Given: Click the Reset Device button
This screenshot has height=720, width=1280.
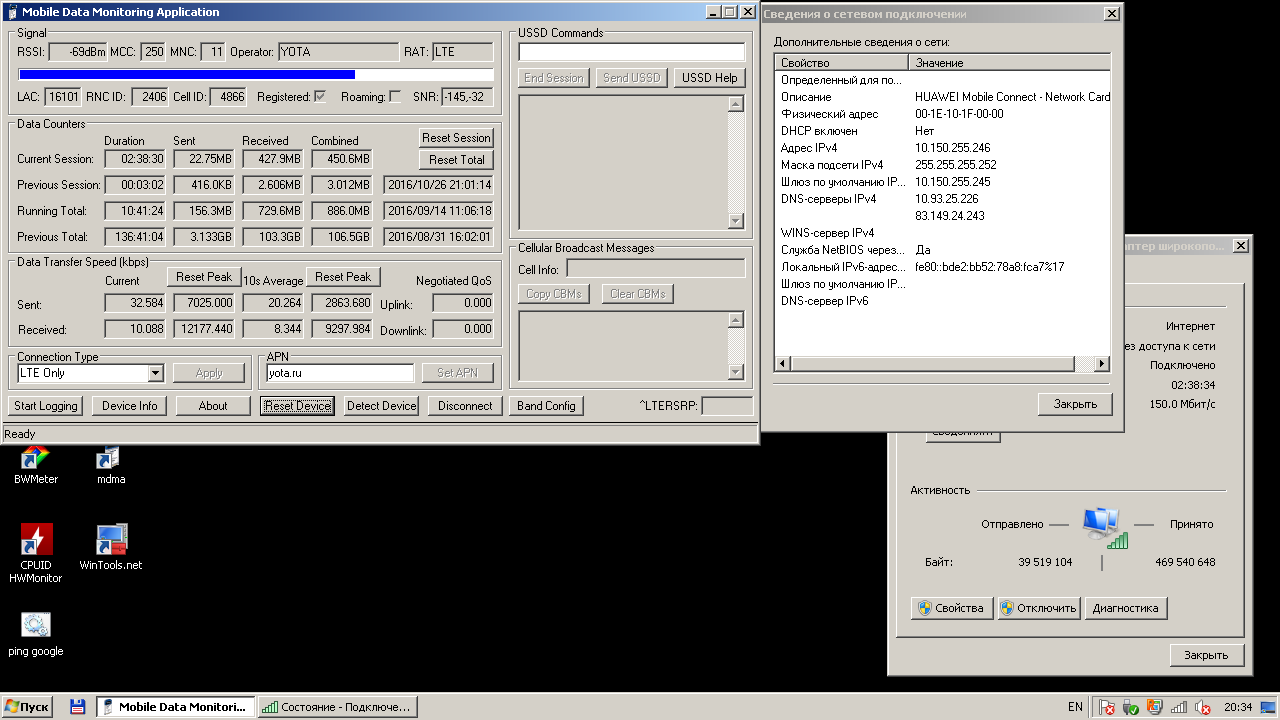Looking at the screenshot, I should 298,406.
